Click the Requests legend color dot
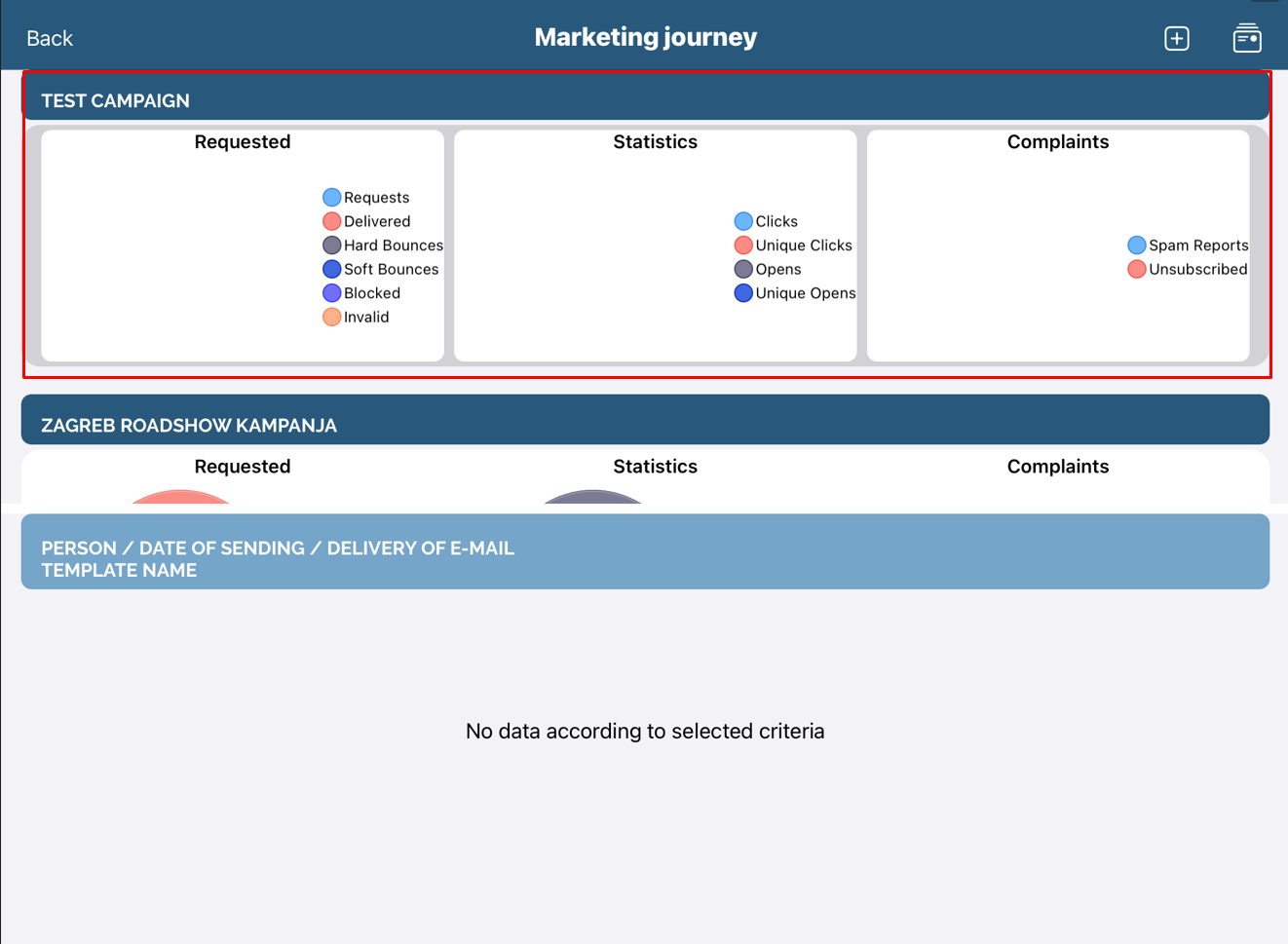The width and height of the screenshot is (1288, 944). pyautogui.click(x=331, y=198)
